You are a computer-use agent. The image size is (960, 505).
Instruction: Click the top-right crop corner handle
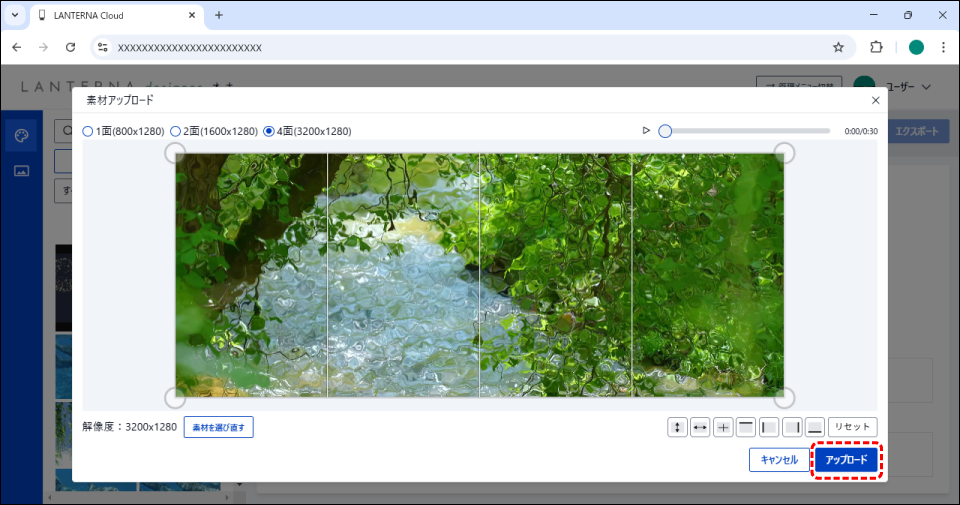click(x=785, y=152)
